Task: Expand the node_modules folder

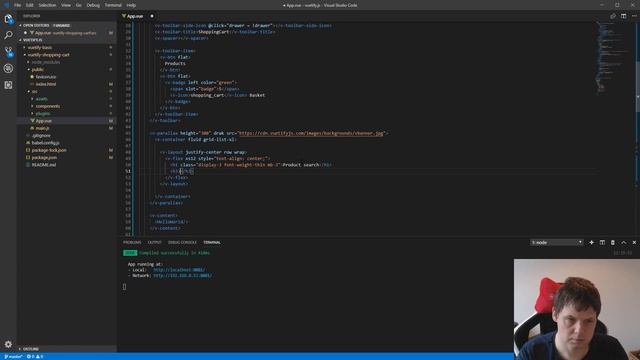Action: [x=46, y=62]
